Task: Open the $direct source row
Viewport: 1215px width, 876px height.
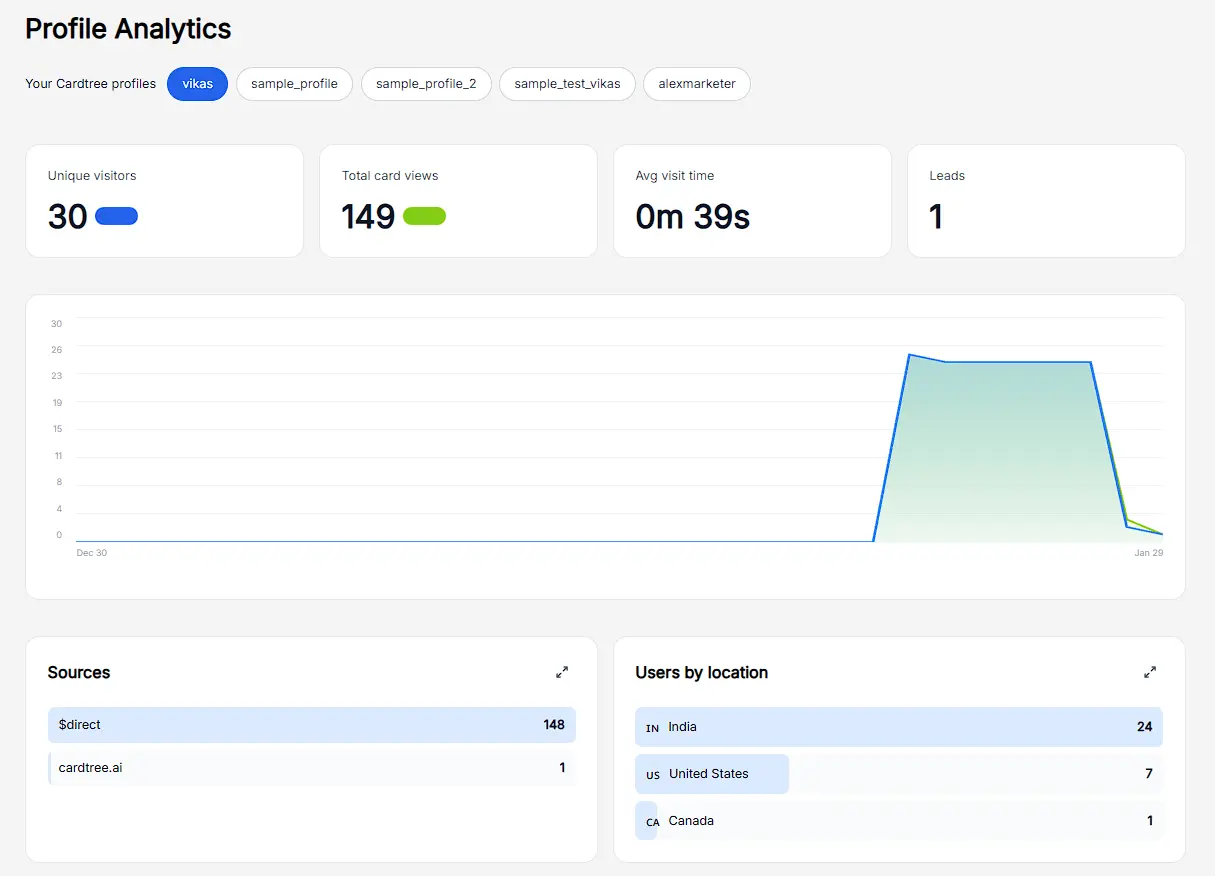Action: (x=311, y=725)
